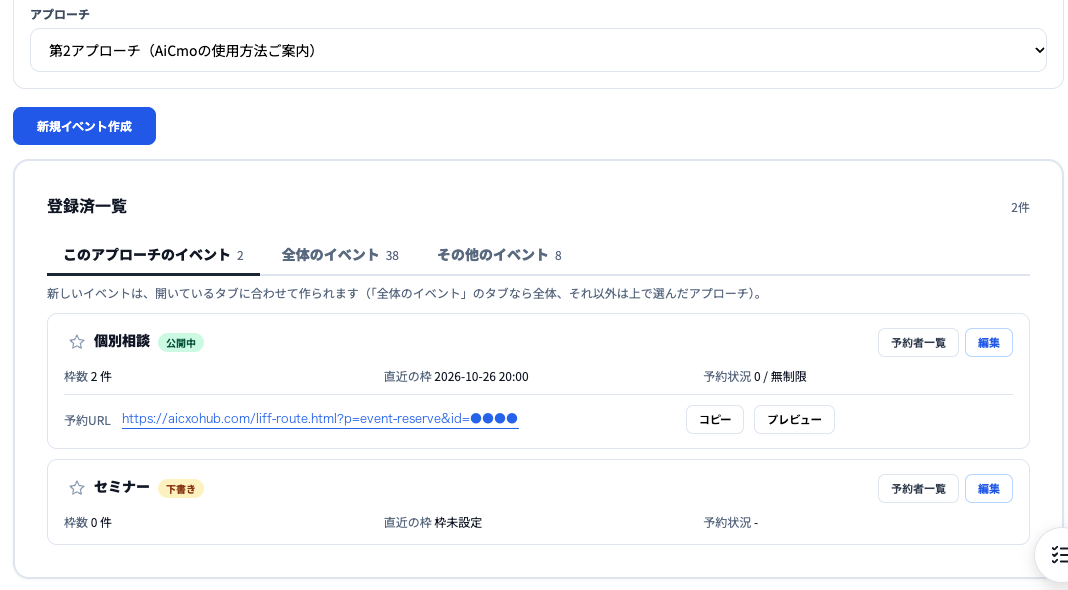Screen dimensions: 1068x590
Task: Click the 2件 count label
Action: coord(1020,208)
